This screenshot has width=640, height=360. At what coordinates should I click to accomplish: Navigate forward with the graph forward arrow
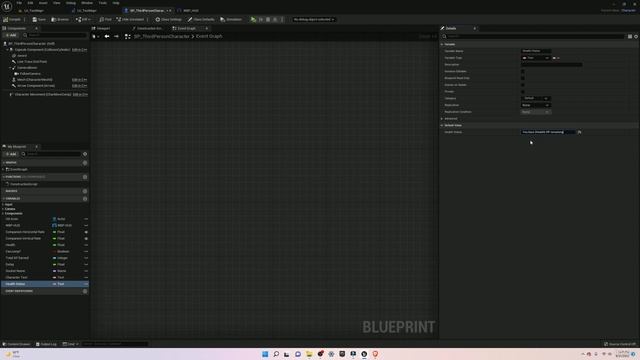(x=116, y=36)
